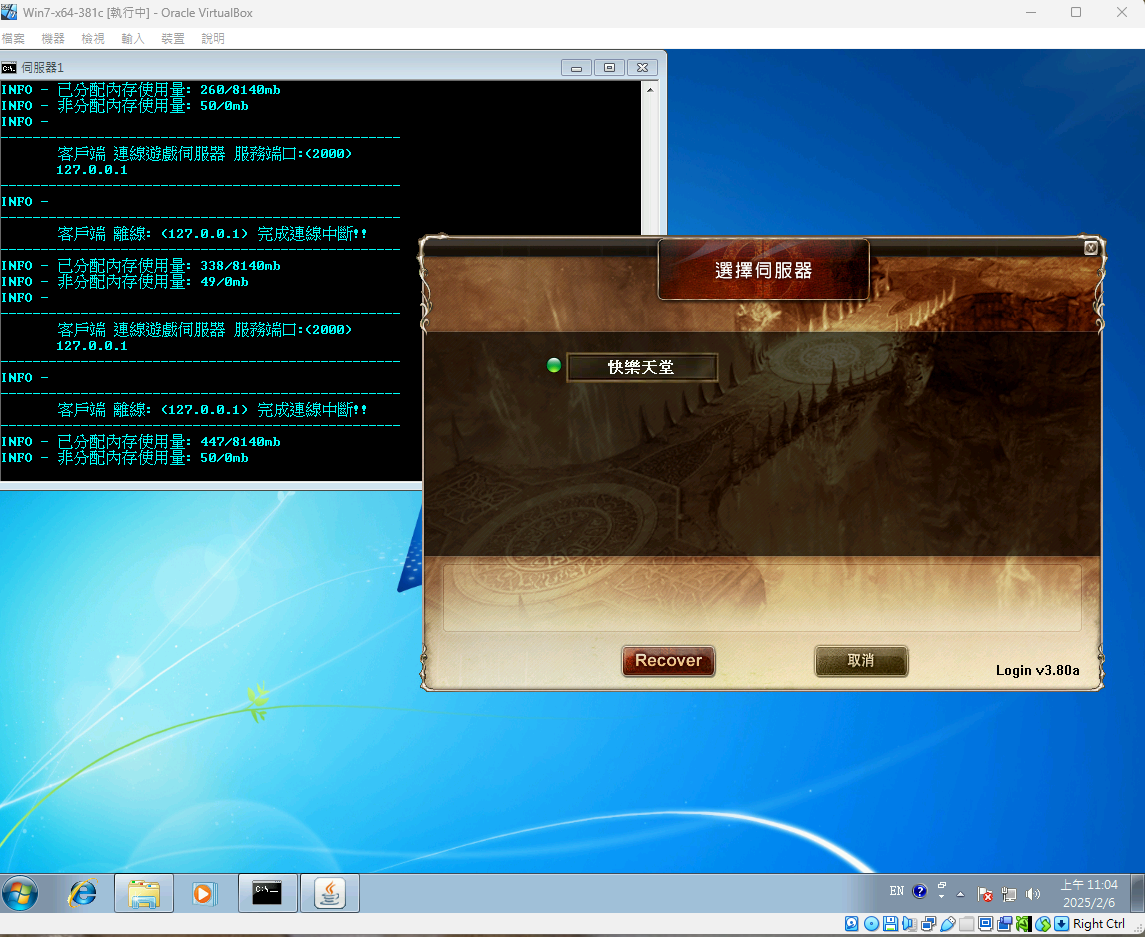Open VirtualBox 說明 menu
This screenshot has height=937, width=1145.
(212, 39)
